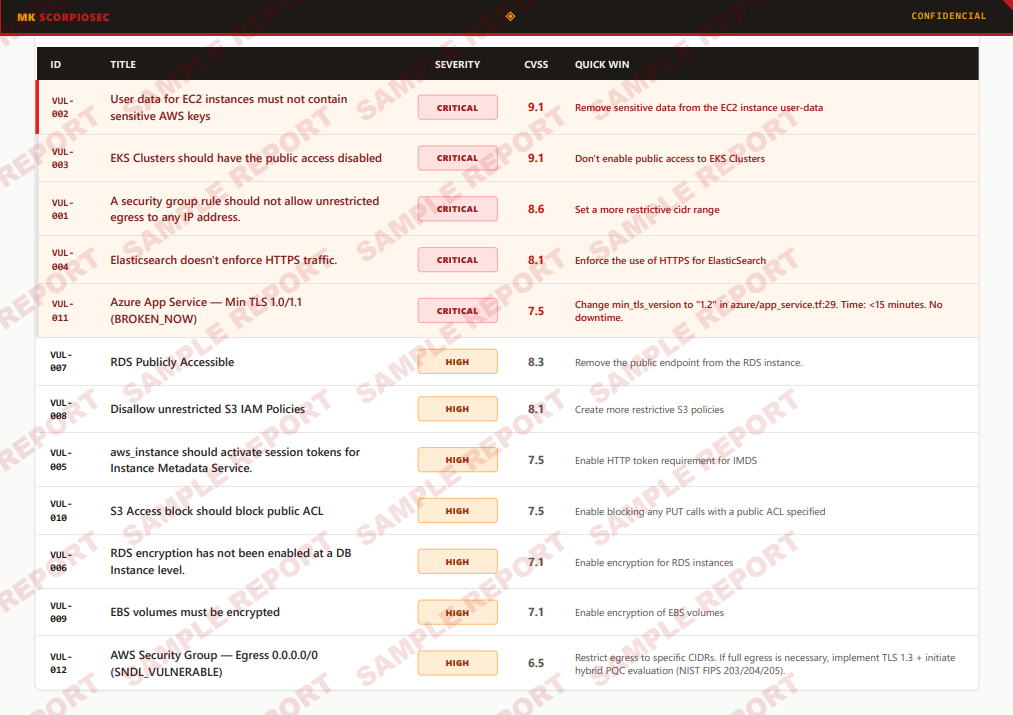Click the diamond icon in the header
This screenshot has height=715, width=1013.
510,16
